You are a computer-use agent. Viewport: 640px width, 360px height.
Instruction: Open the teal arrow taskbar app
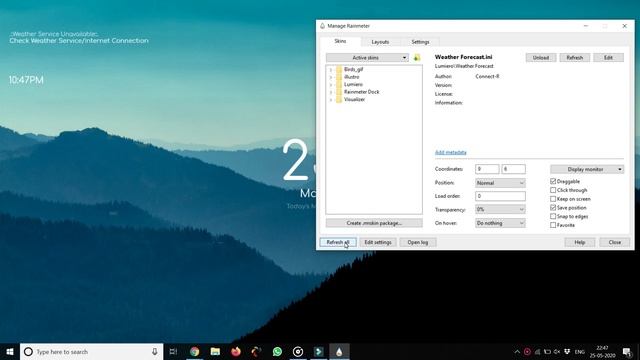(x=318, y=351)
